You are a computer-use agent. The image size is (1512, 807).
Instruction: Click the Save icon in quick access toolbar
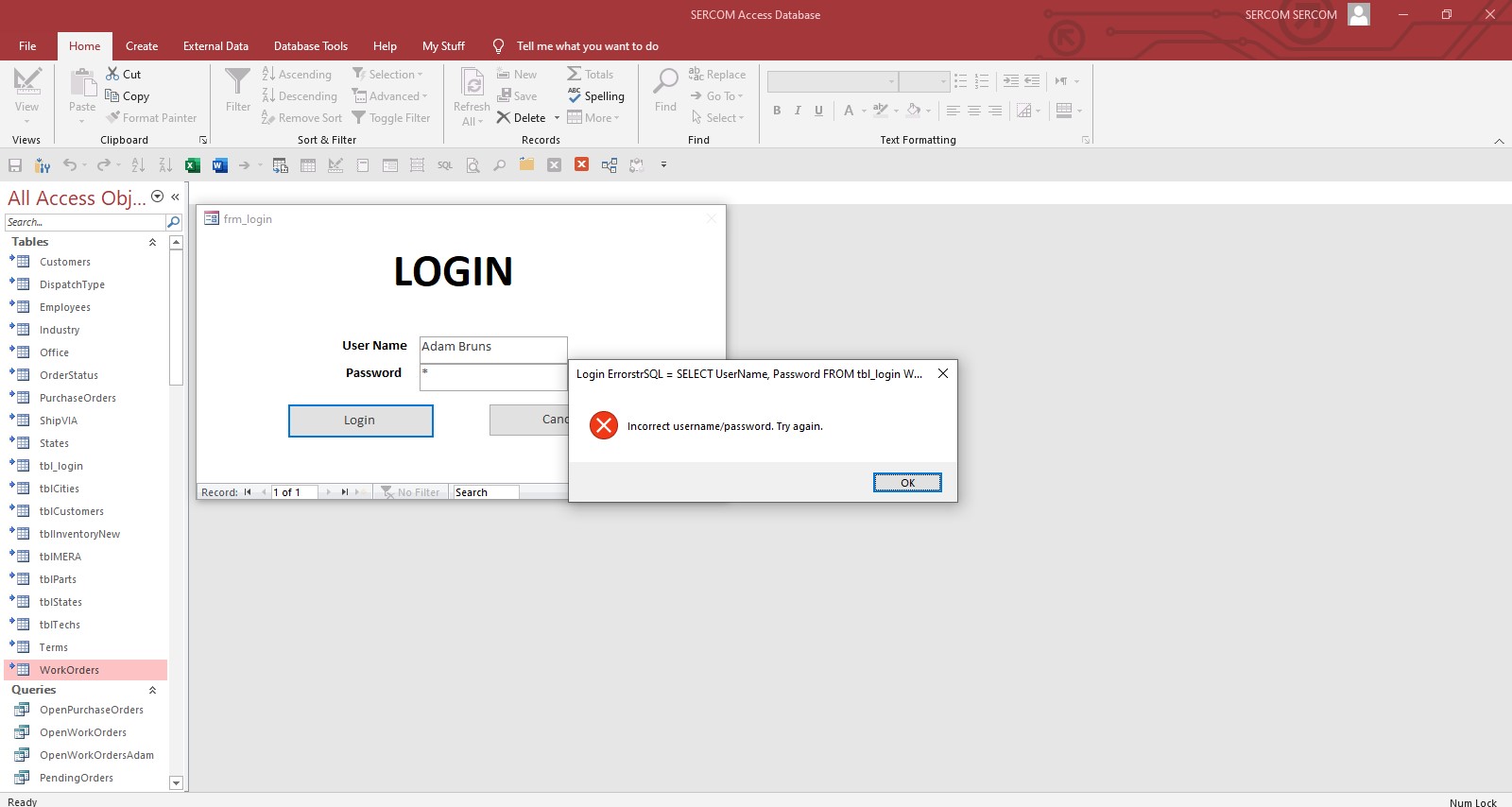point(15,165)
